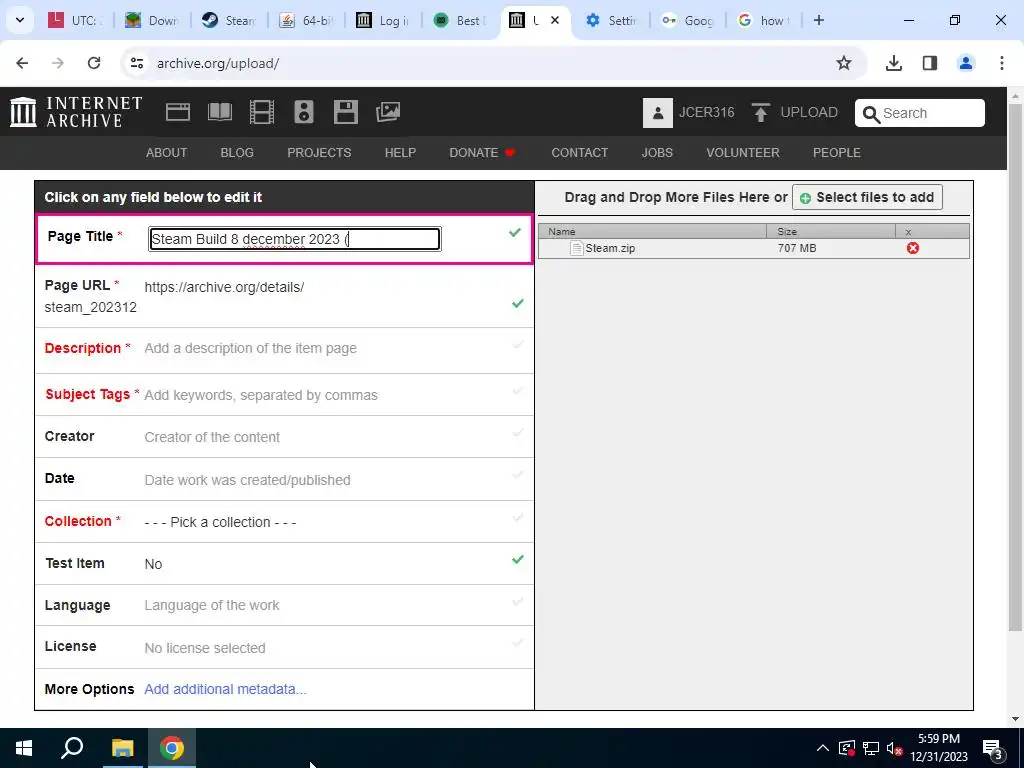This screenshot has height=768, width=1024.
Task: Open the Web (Wayback) icon in header
Action: coord(178,112)
